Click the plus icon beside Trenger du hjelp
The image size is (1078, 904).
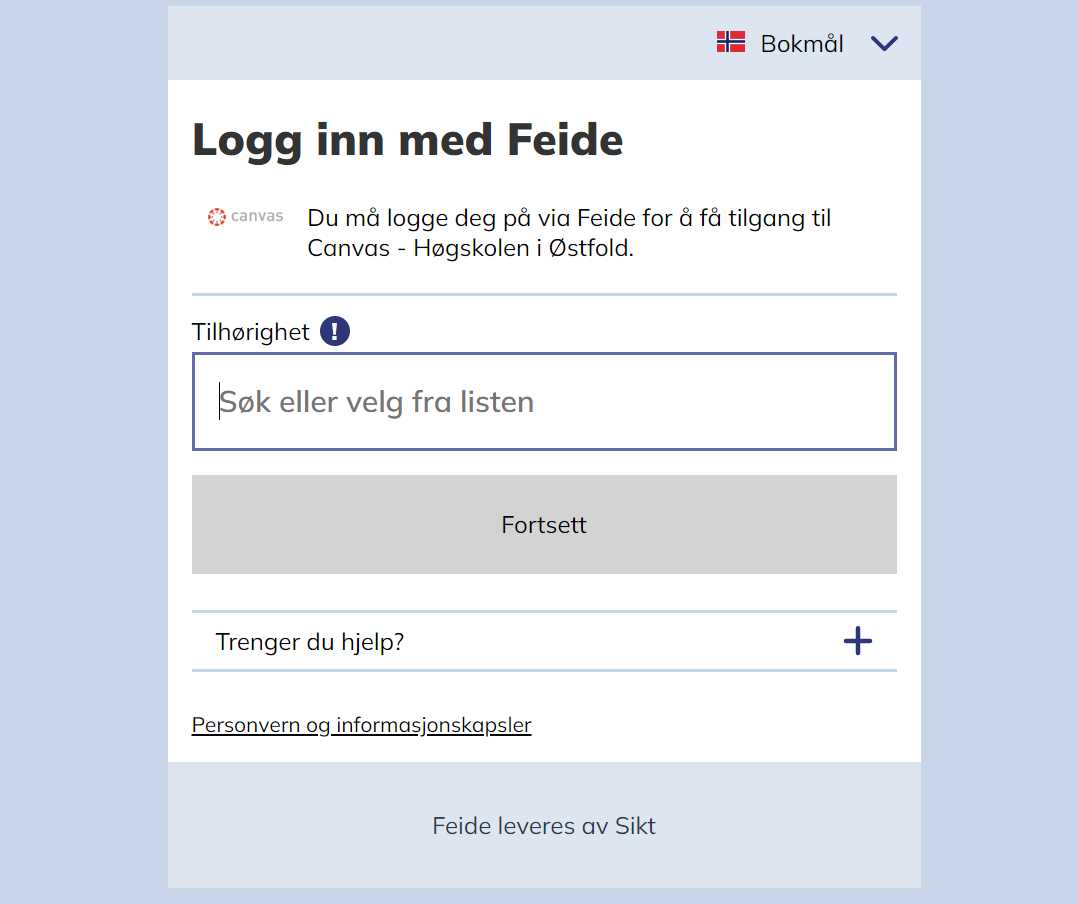coord(857,641)
